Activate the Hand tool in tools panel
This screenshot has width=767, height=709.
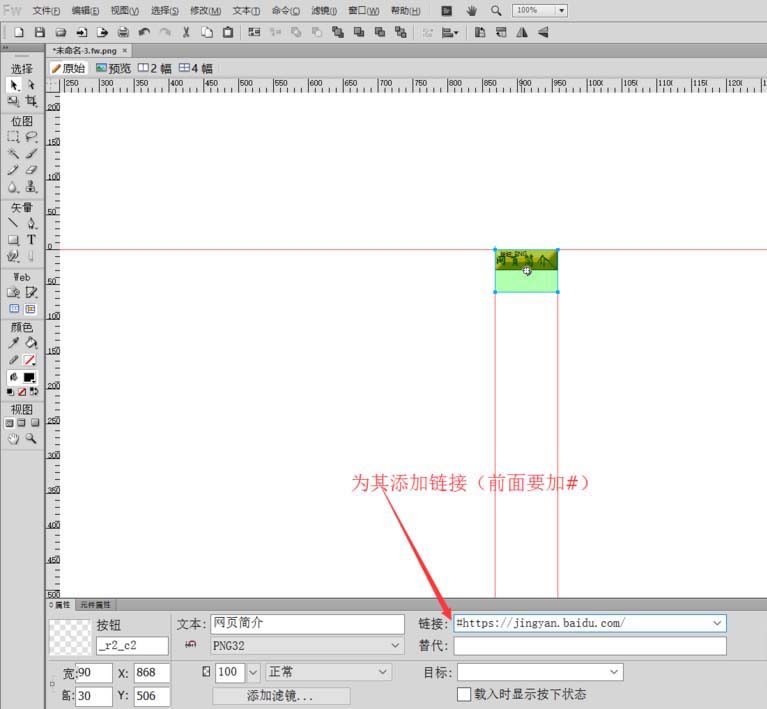[13, 439]
